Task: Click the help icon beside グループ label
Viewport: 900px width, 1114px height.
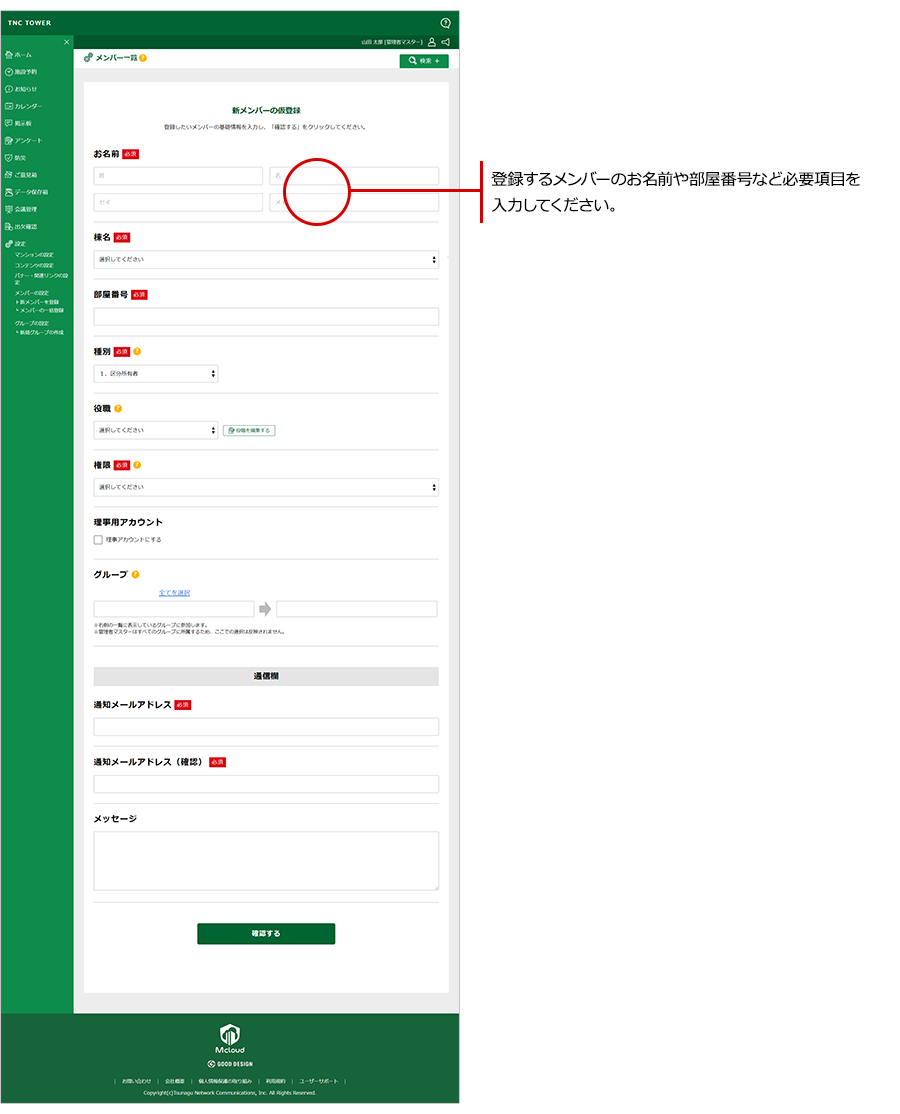Action: tap(135, 575)
